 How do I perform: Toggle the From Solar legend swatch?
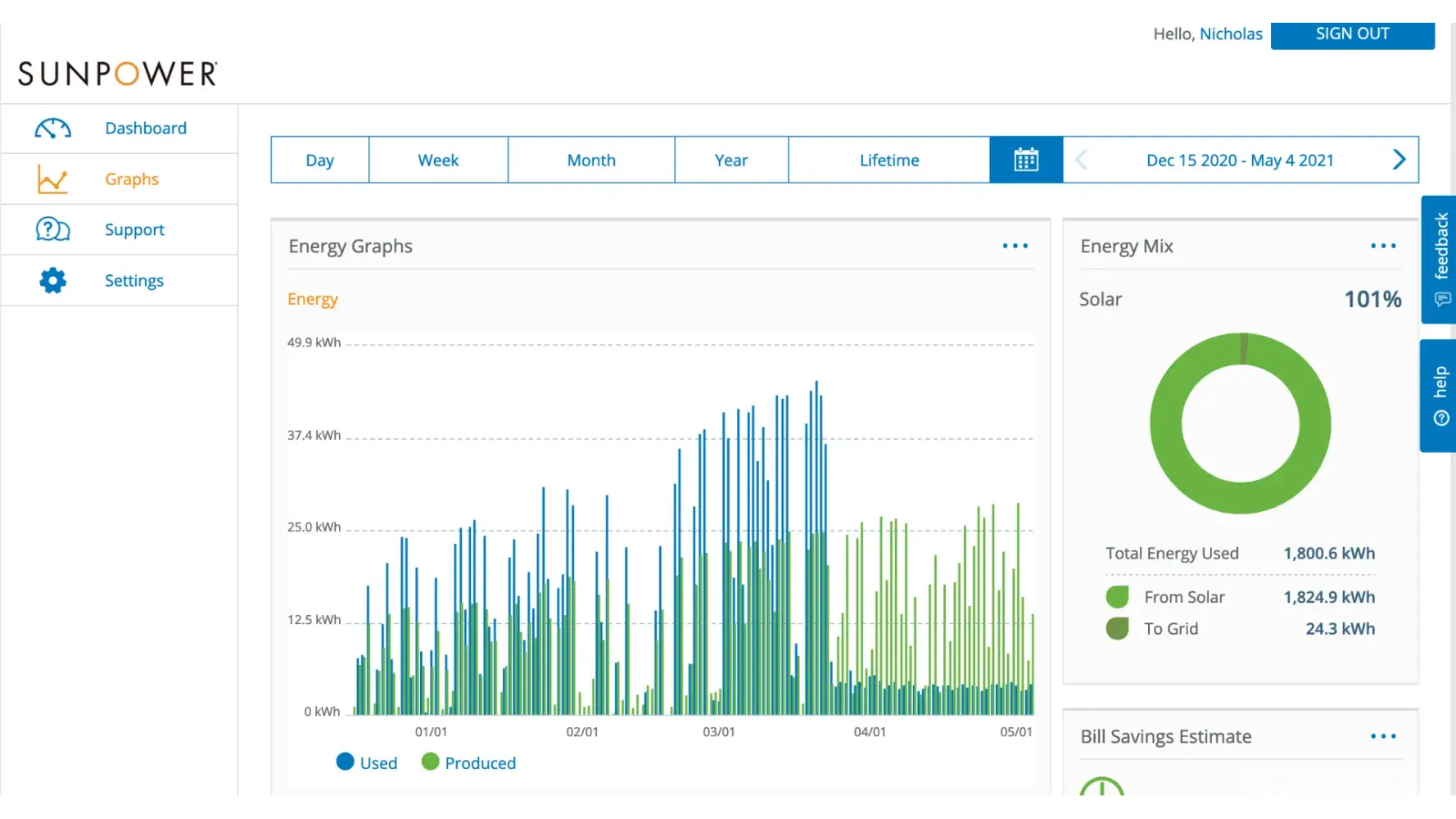(x=1117, y=597)
